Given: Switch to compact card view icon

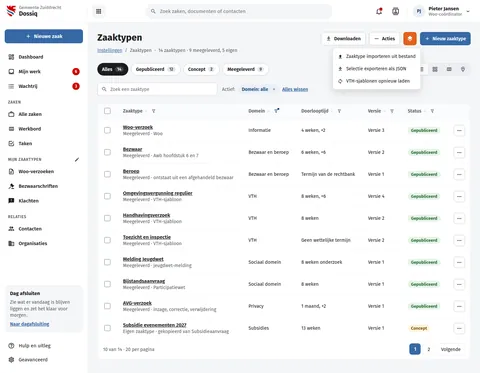Looking at the screenshot, I should [449, 69].
